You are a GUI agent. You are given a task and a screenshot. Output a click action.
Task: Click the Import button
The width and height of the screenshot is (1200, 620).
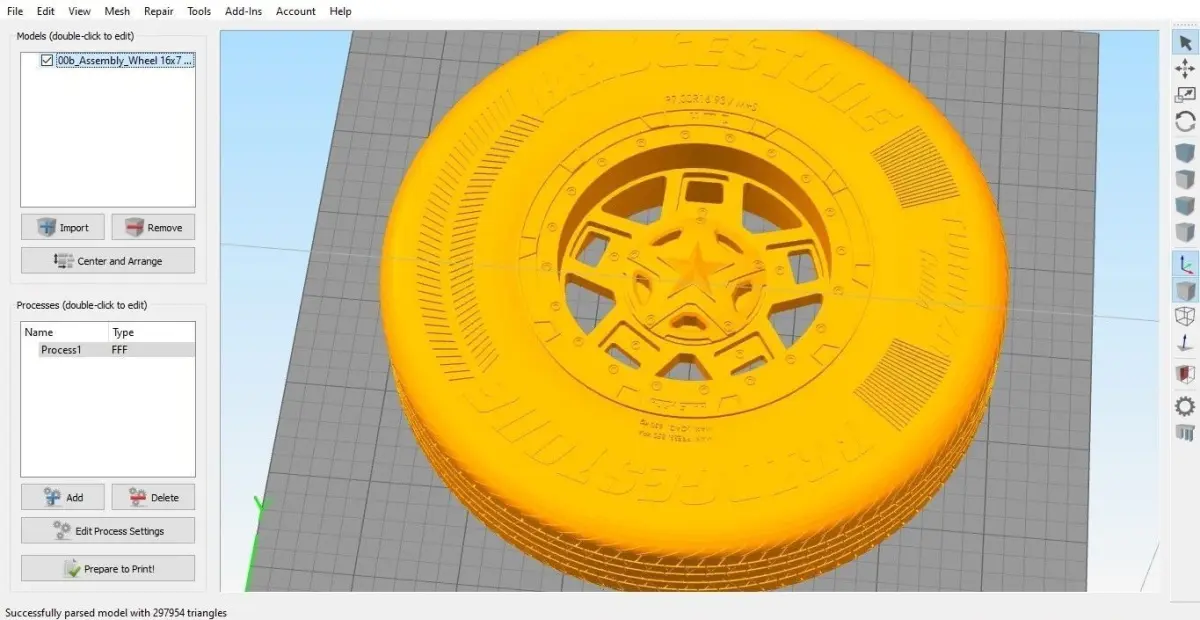tap(63, 227)
